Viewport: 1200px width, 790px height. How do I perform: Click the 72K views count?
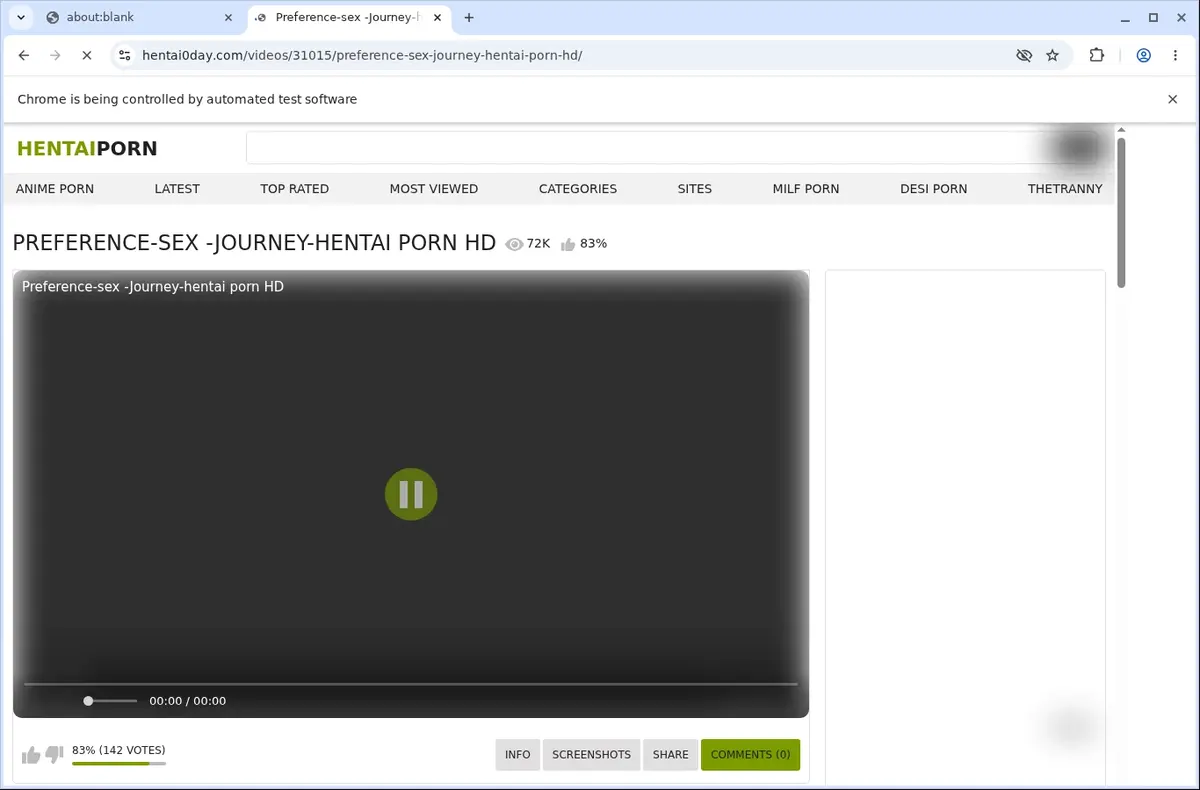coord(538,244)
